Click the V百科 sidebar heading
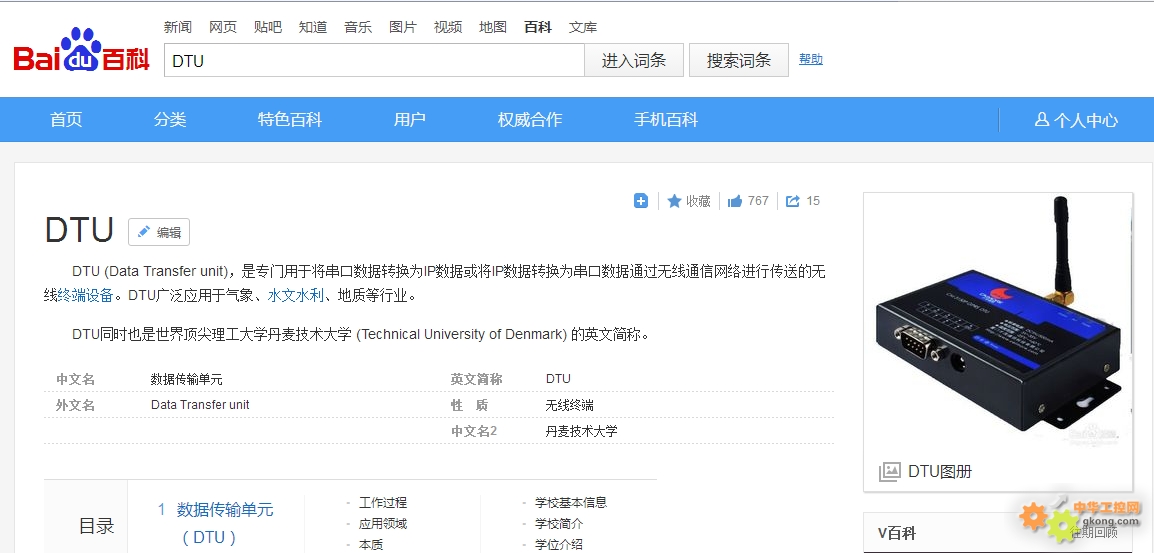Screen dimensions: 1154x553 point(896,534)
